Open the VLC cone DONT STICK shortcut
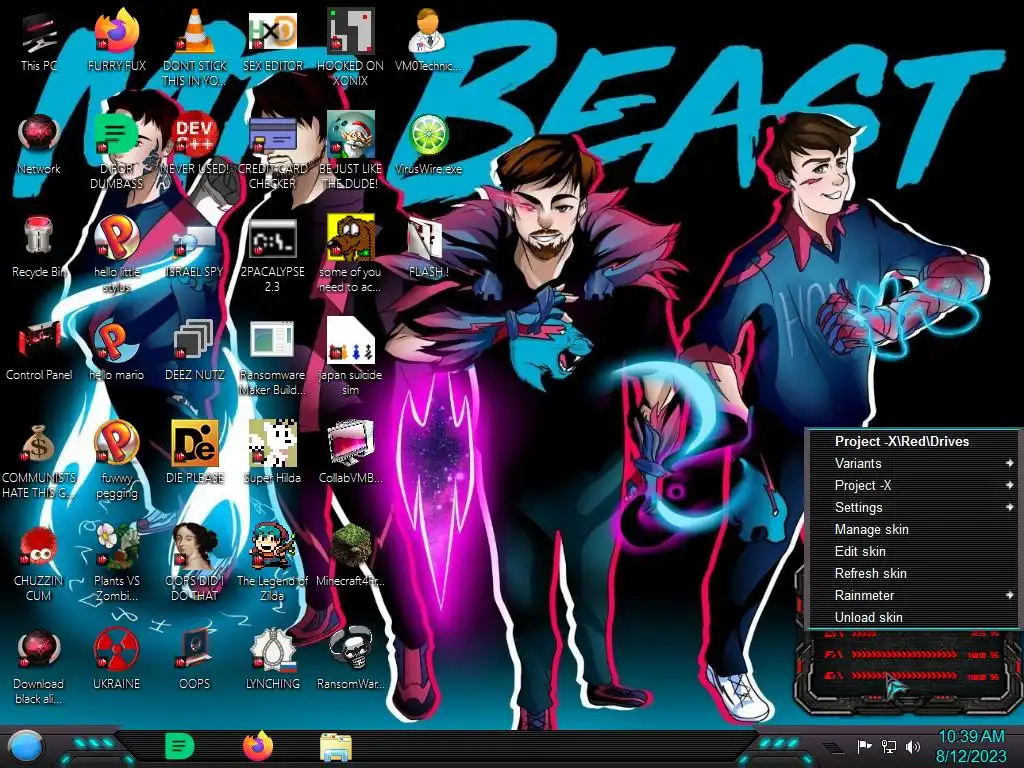Image resolution: width=1024 pixels, height=768 pixels. coord(194,46)
